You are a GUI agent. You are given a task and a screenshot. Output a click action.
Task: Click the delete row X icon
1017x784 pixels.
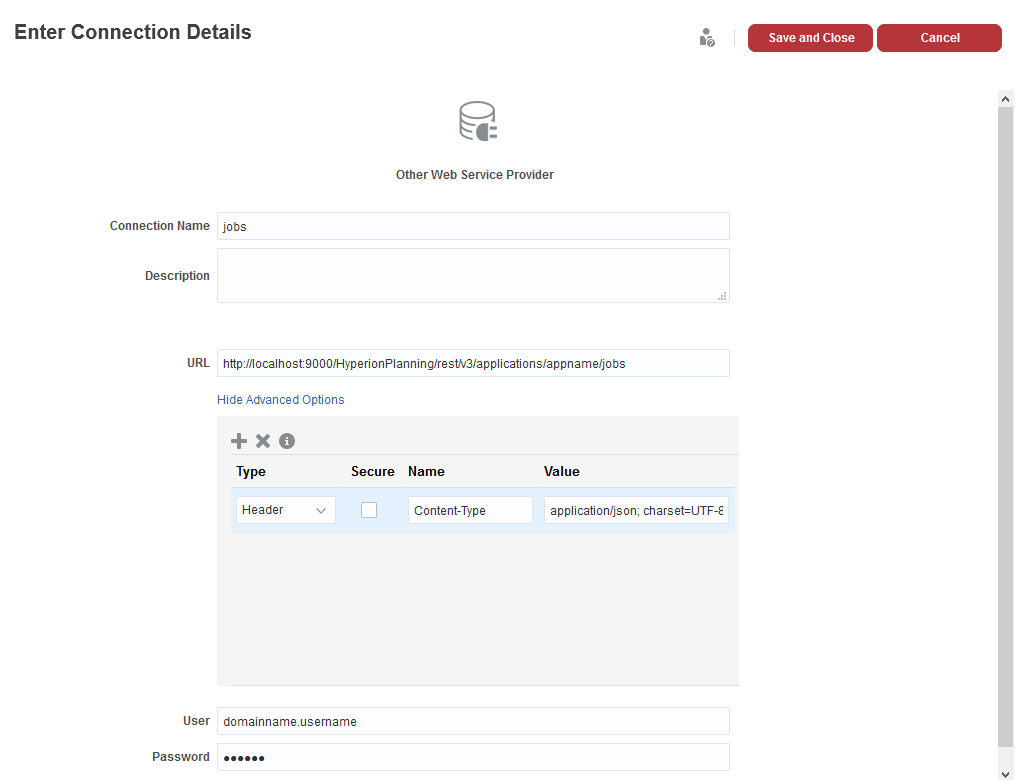pyautogui.click(x=263, y=441)
